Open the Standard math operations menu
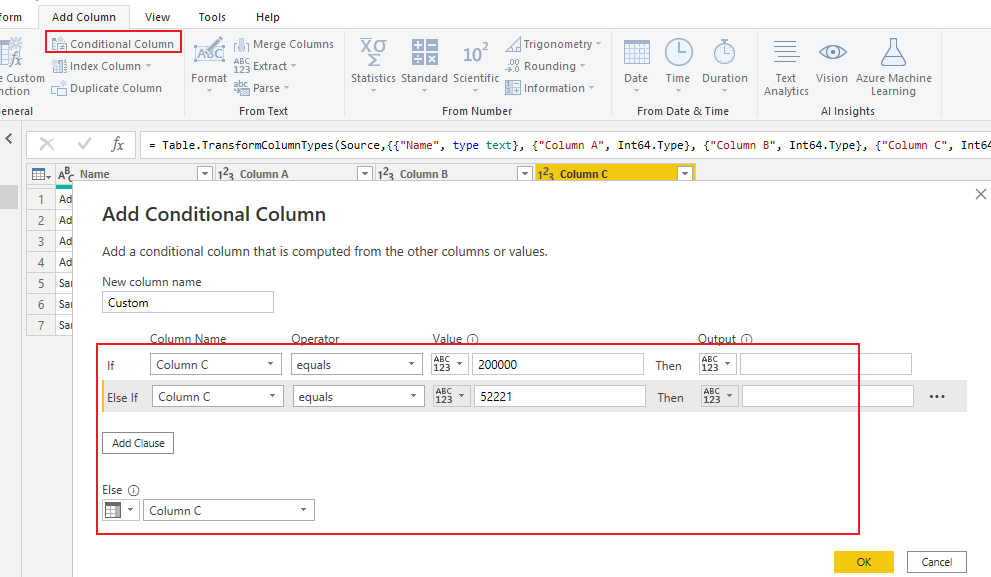 [x=424, y=65]
